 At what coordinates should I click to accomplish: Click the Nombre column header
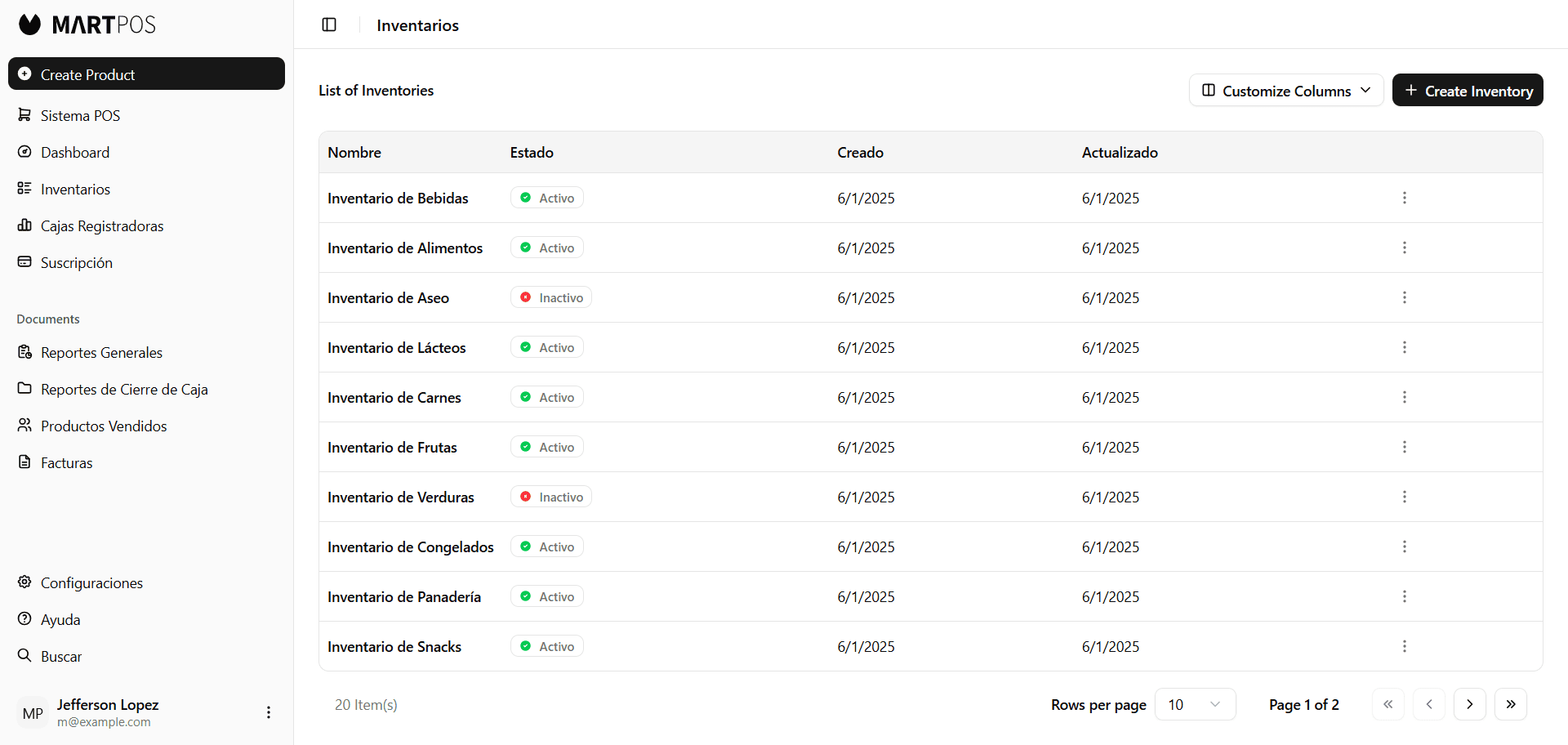tap(354, 153)
